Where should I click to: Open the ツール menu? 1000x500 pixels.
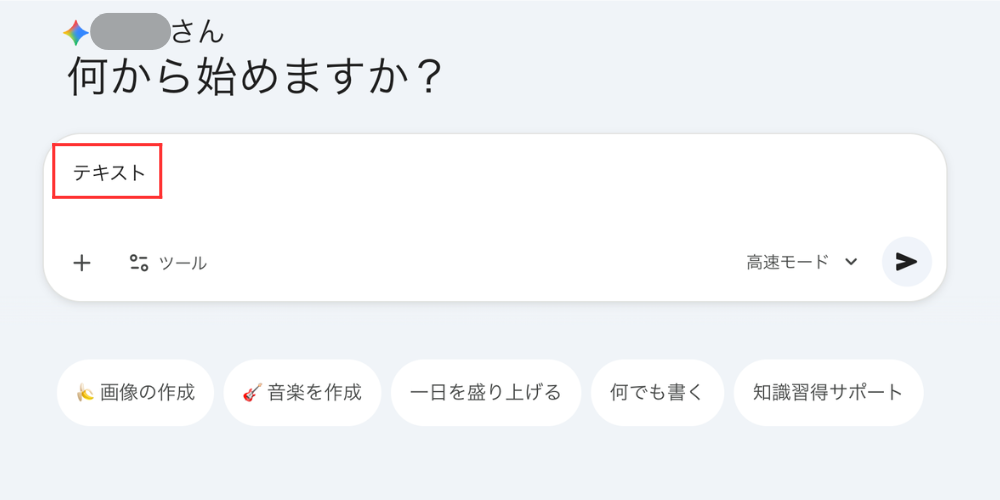[x=182, y=263]
